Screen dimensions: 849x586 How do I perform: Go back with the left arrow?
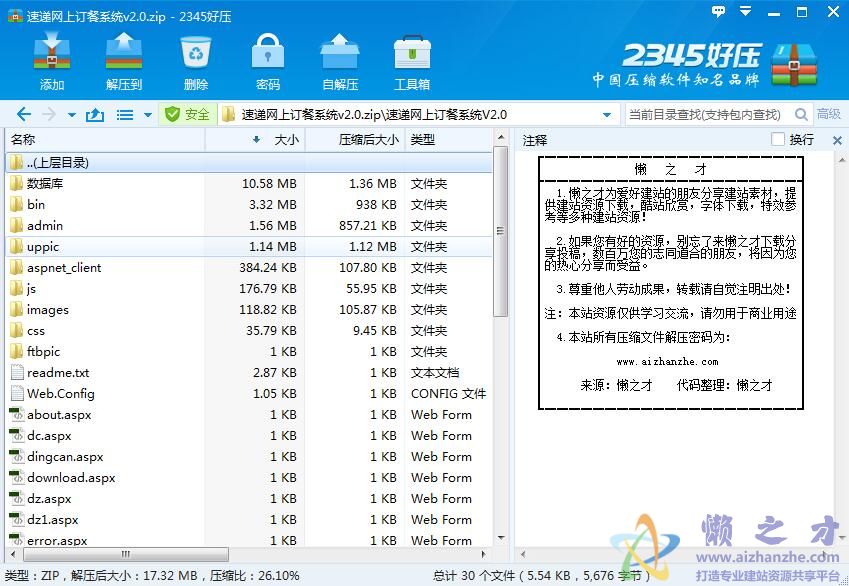coord(24,114)
